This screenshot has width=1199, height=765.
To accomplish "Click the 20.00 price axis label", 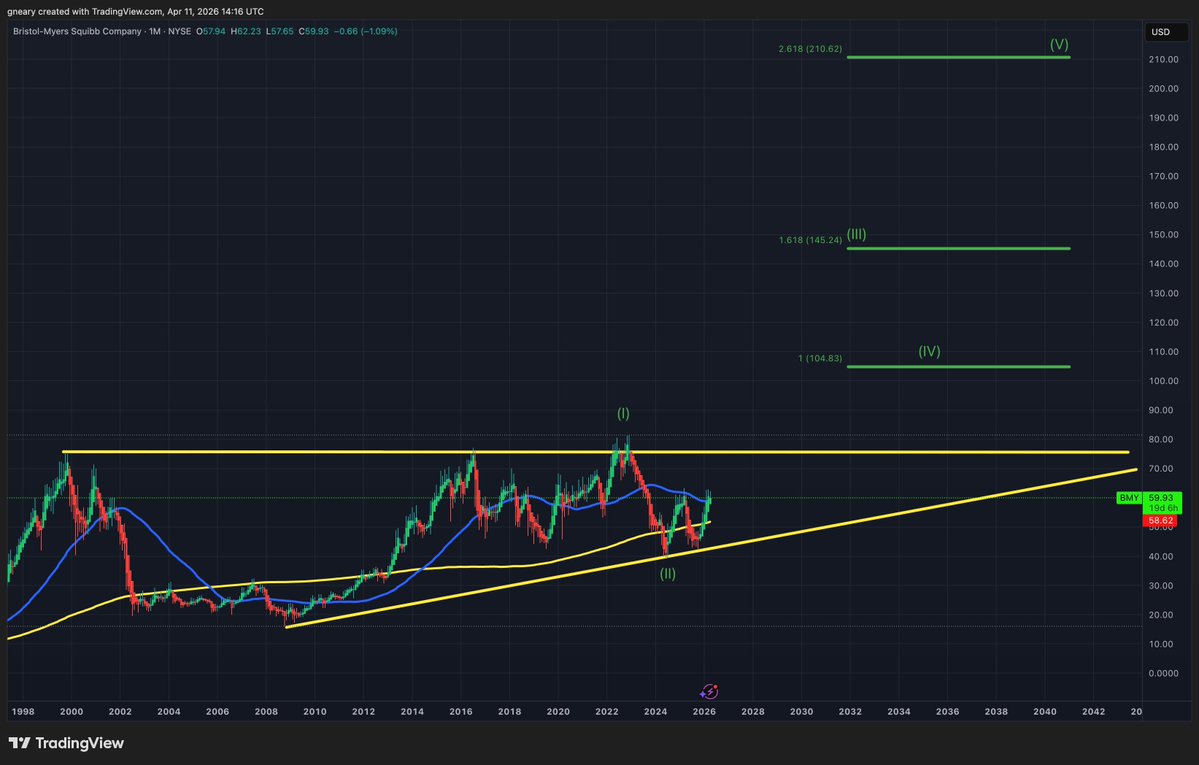I will (1163, 615).
